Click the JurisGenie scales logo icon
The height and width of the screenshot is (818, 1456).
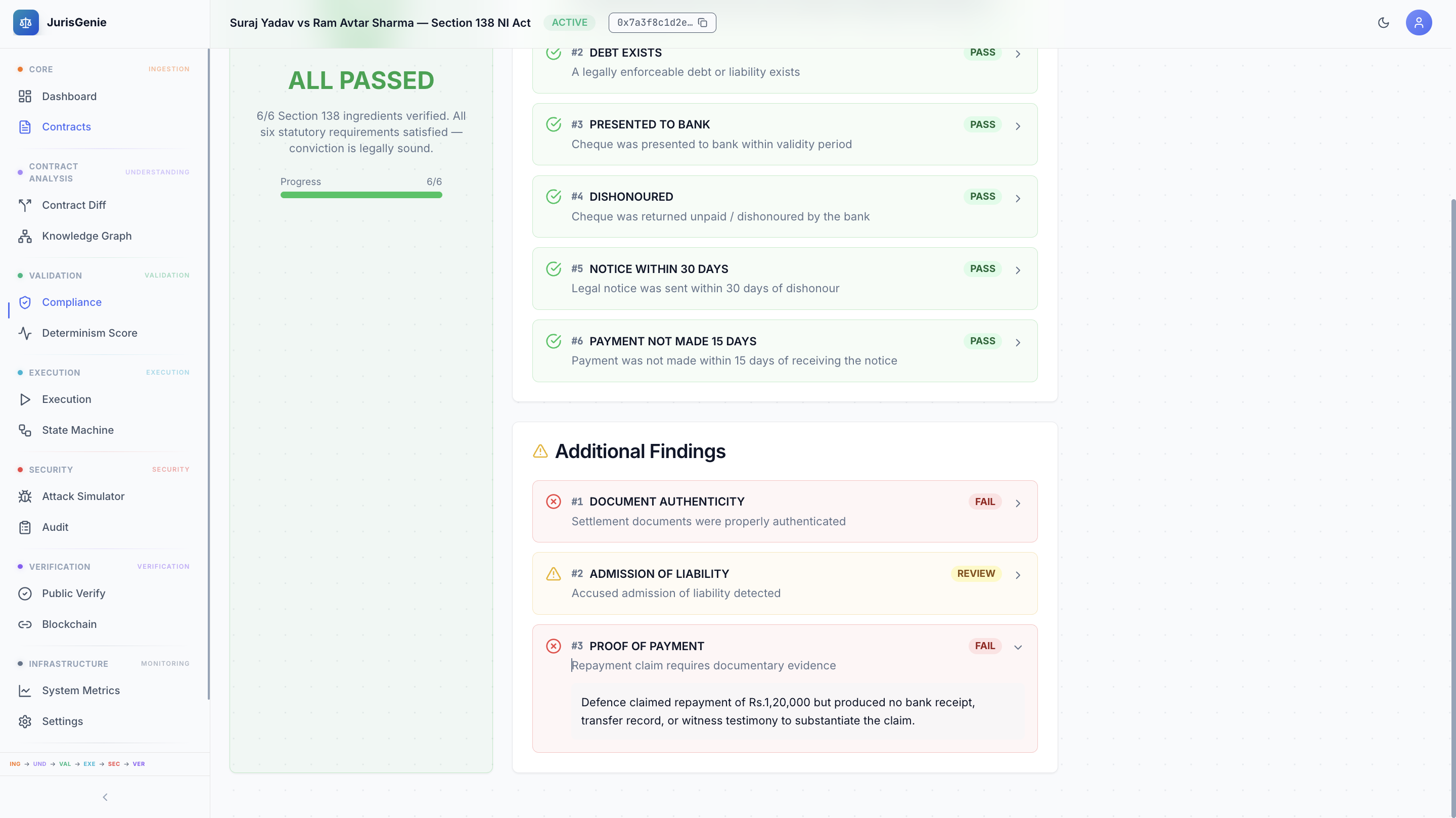[25, 23]
